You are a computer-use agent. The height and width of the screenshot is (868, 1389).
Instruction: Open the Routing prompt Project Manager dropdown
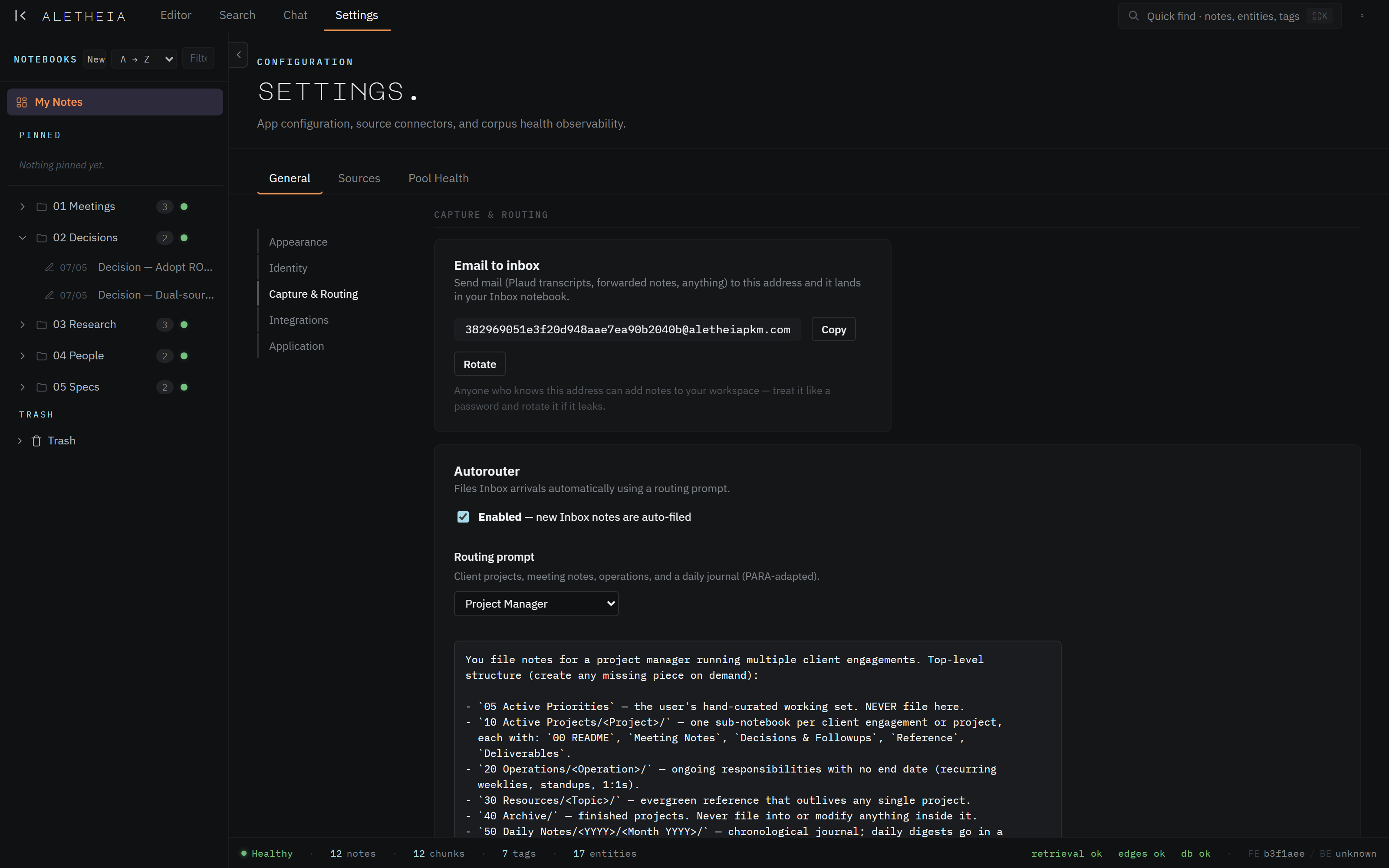click(x=536, y=604)
